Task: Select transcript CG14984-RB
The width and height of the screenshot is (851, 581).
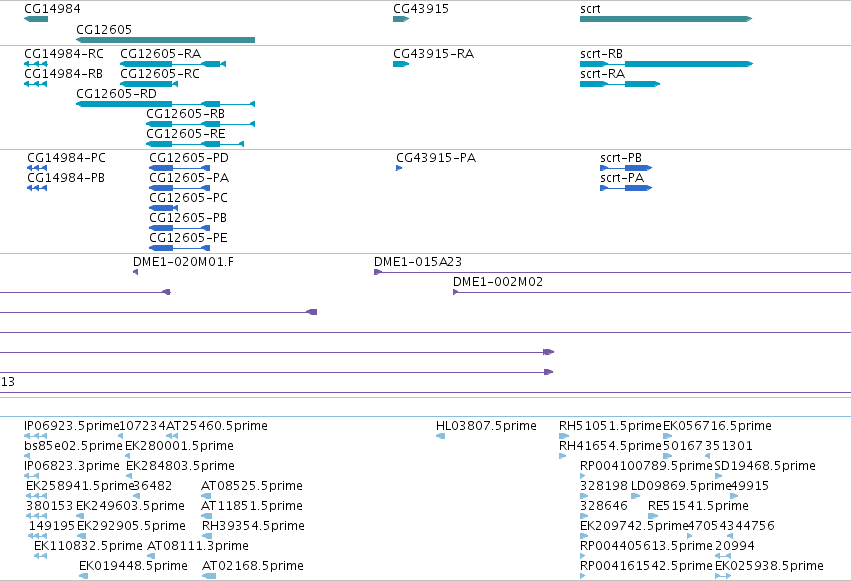Action: 36,84
